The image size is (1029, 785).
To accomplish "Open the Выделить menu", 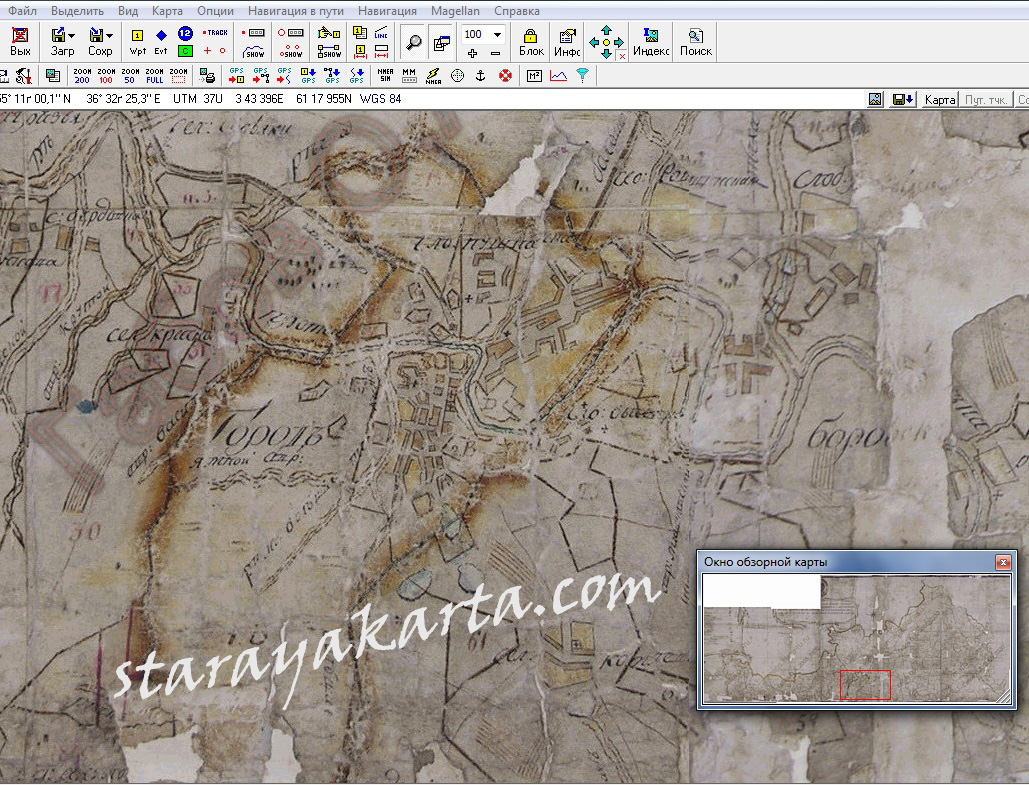I will click(77, 11).
